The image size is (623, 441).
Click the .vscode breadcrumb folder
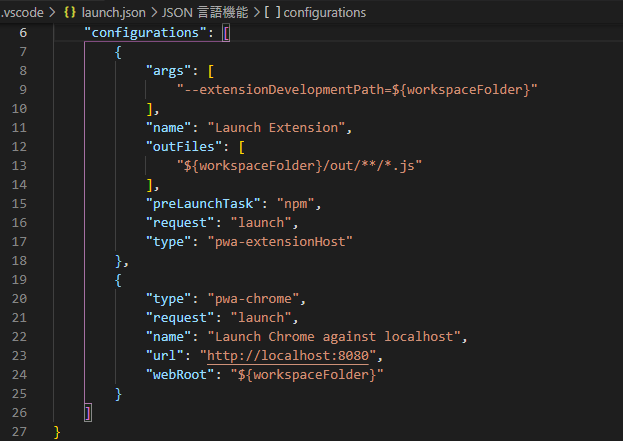pyautogui.click(x=22, y=13)
